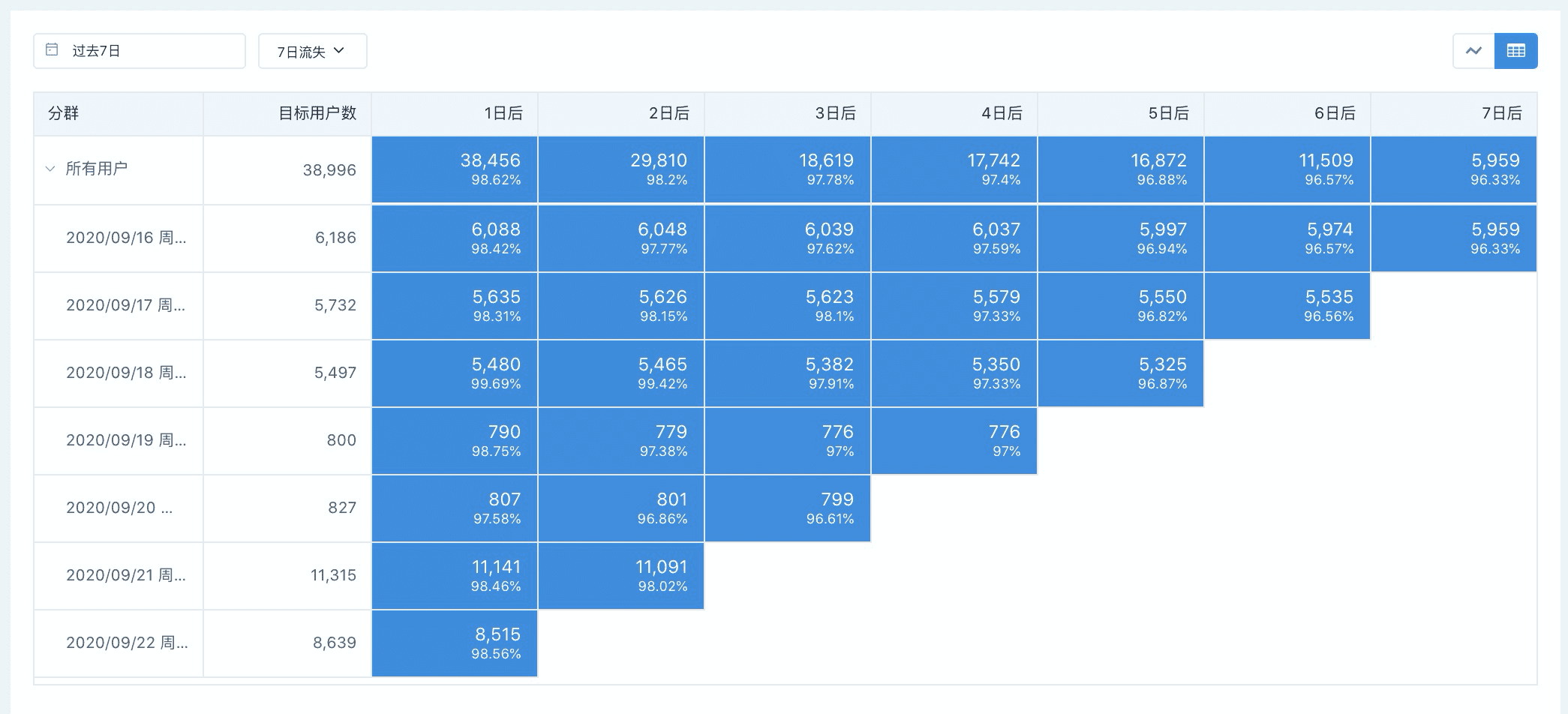Select the 2020/09/17 cohort row label
The width and height of the screenshot is (1568, 714).
pyautogui.click(x=125, y=305)
